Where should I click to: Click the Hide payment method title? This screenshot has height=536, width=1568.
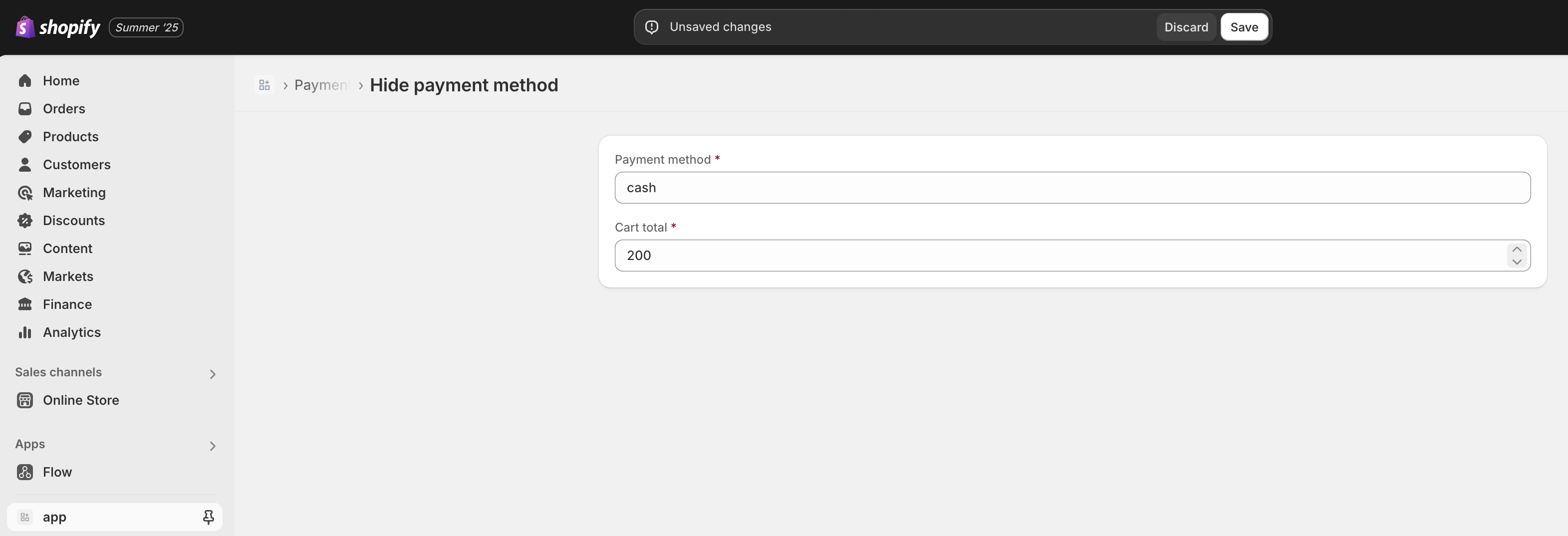464,85
